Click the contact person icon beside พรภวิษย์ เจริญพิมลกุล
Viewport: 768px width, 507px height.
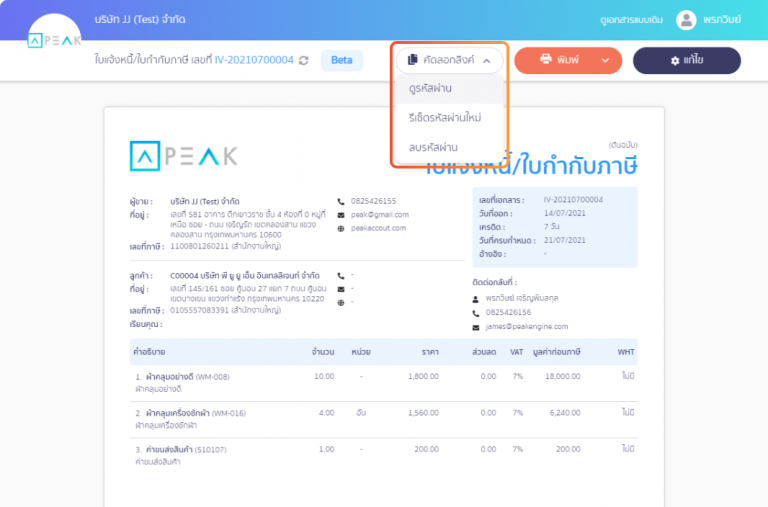pos(476,299)
